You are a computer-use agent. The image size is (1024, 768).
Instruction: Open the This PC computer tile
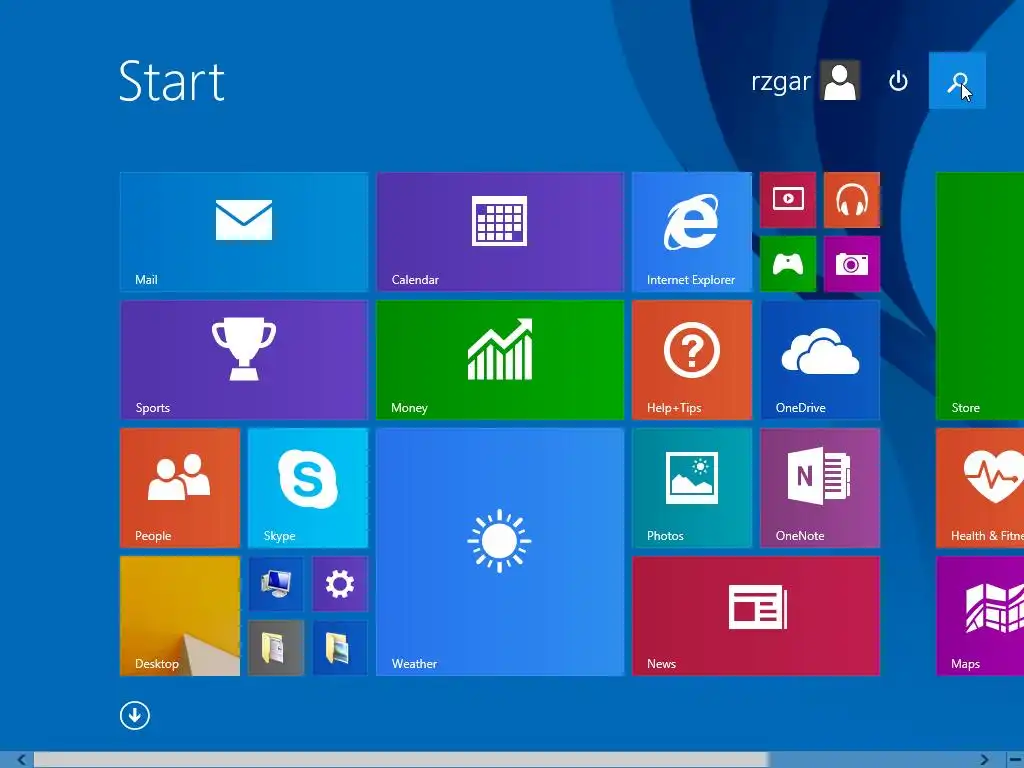pyautogui.click(x=276, y=584)
